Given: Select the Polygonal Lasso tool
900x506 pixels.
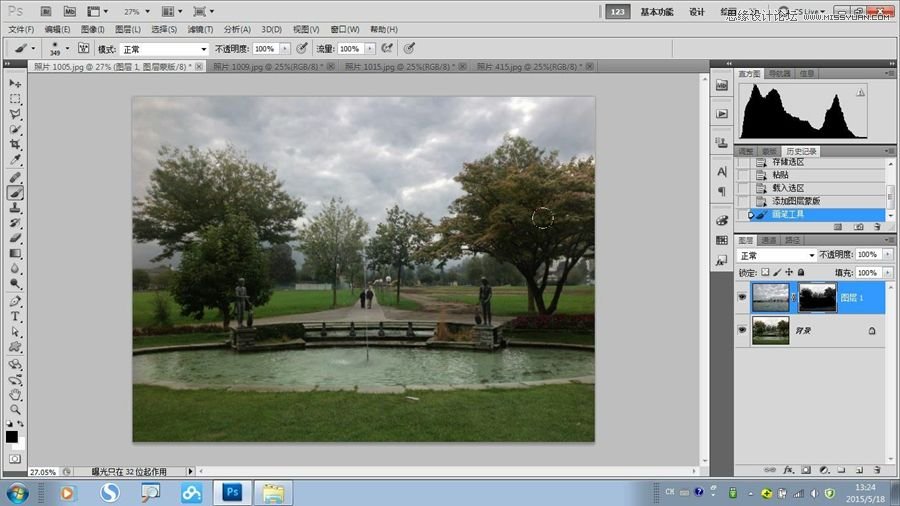Looking at the screenshot, I should click(x=15, y=114).
